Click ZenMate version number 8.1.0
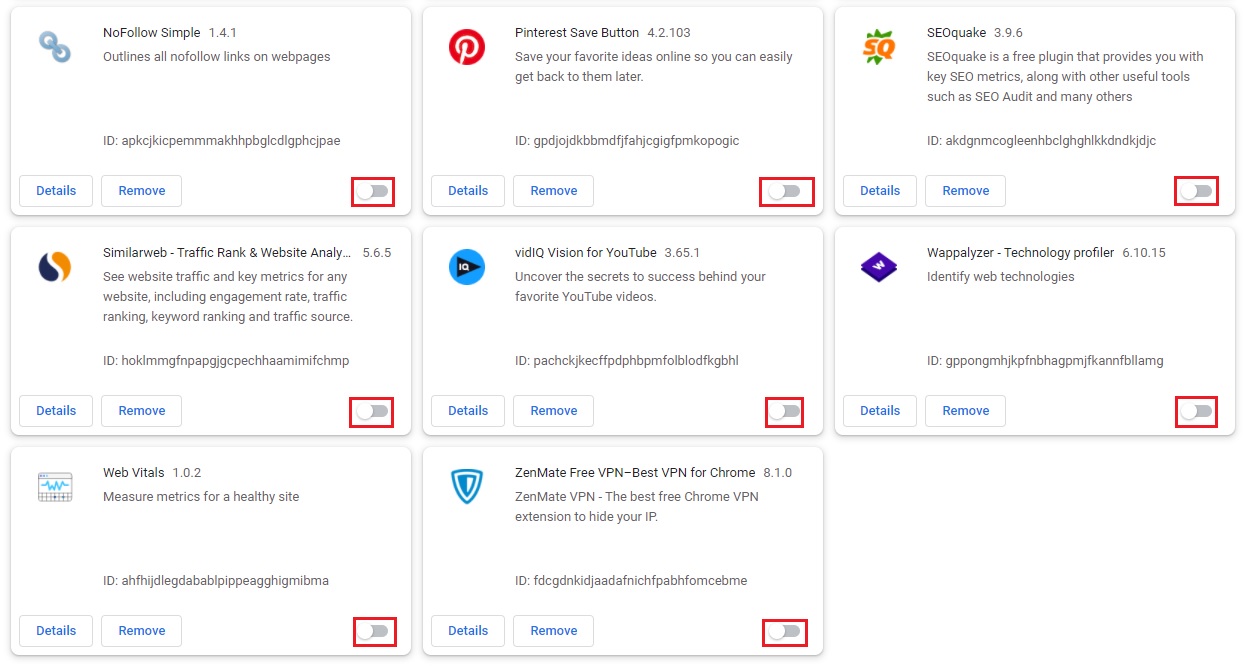This screenshot has width=1245, height=668. (778, 473)
